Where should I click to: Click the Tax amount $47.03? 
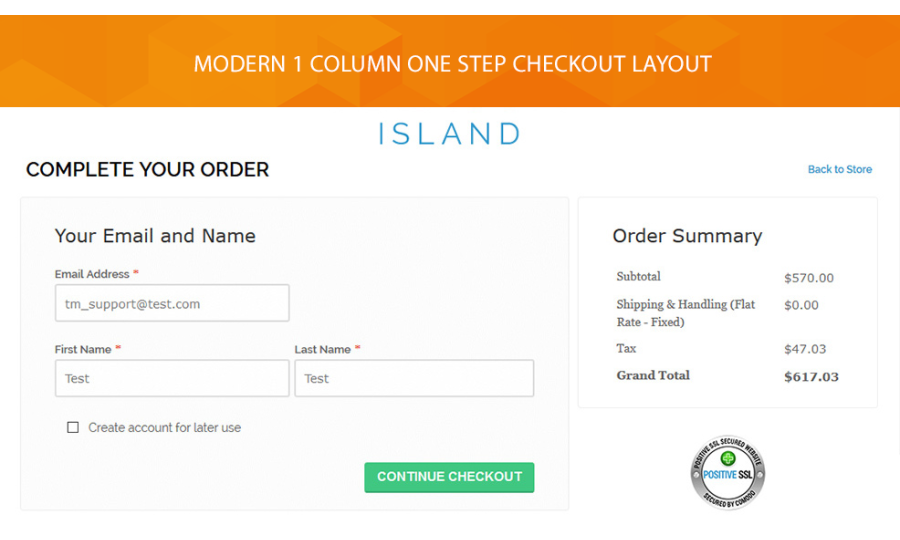click(x=805, y=349)
